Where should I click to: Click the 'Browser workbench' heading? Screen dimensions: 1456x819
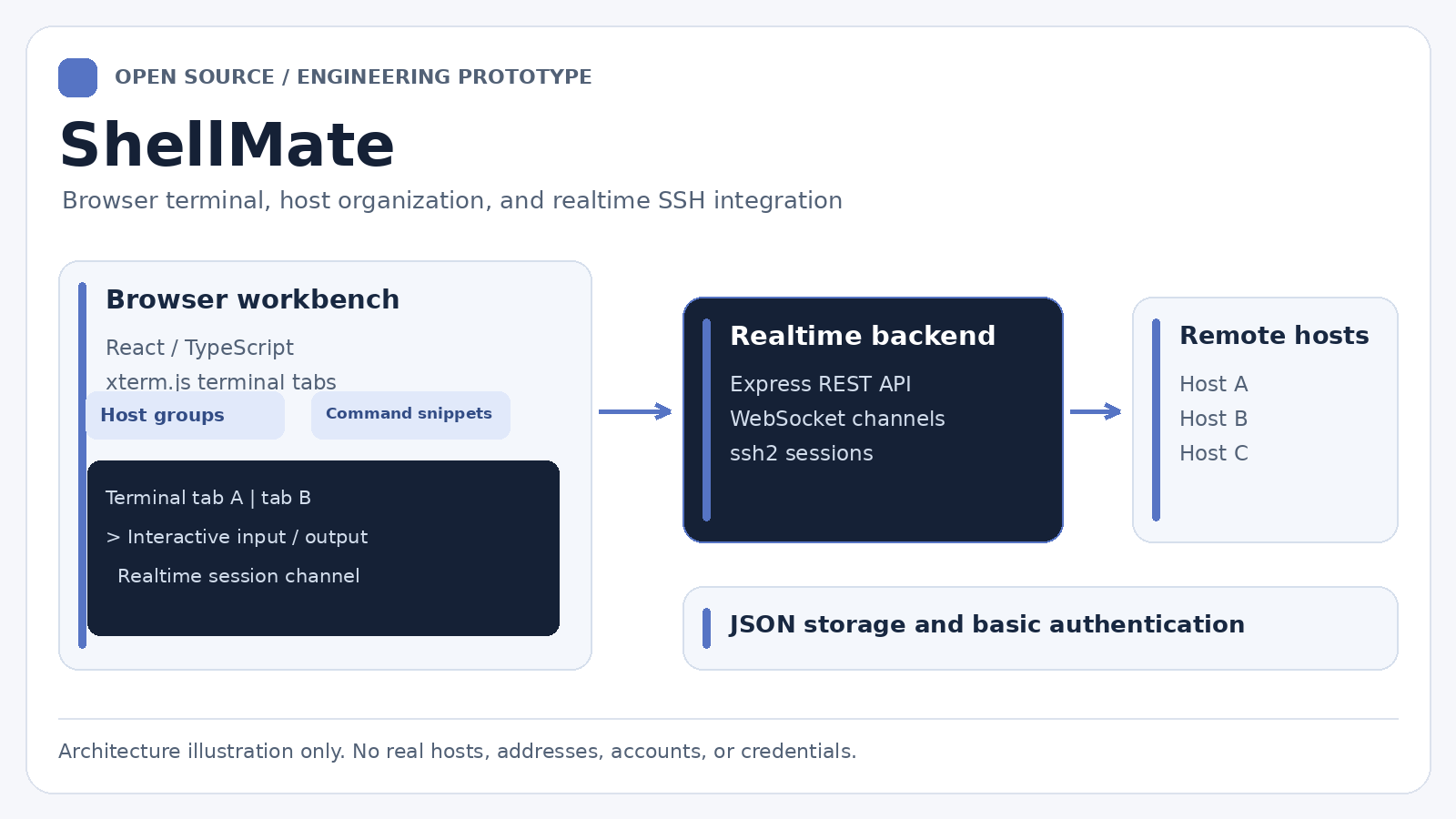(252, 299)
